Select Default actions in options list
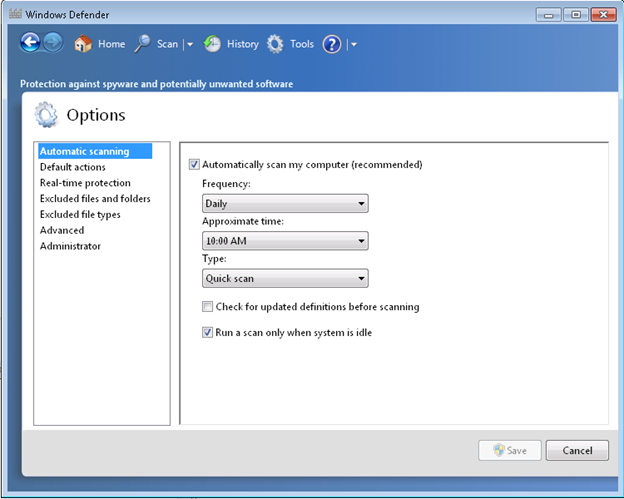 pyautogui.click(x=73, y=167)
